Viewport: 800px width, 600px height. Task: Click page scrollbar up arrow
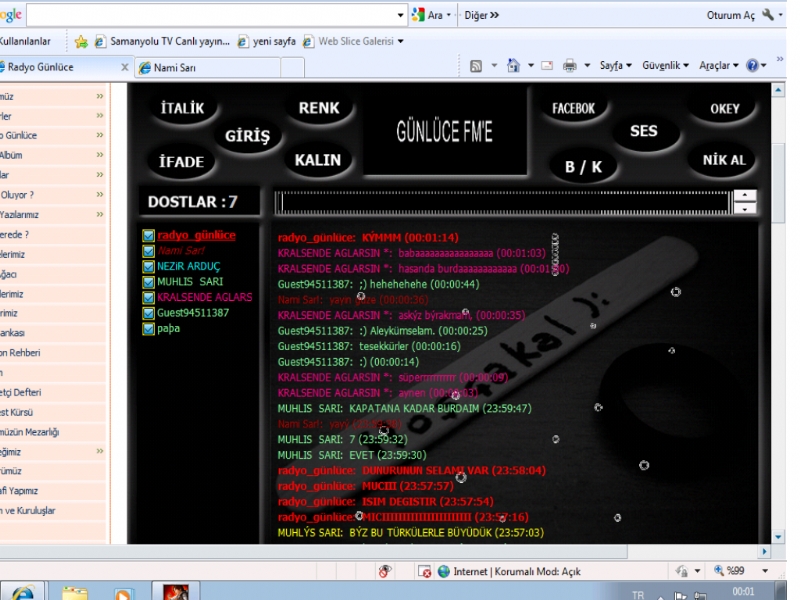tap(778, 90)
